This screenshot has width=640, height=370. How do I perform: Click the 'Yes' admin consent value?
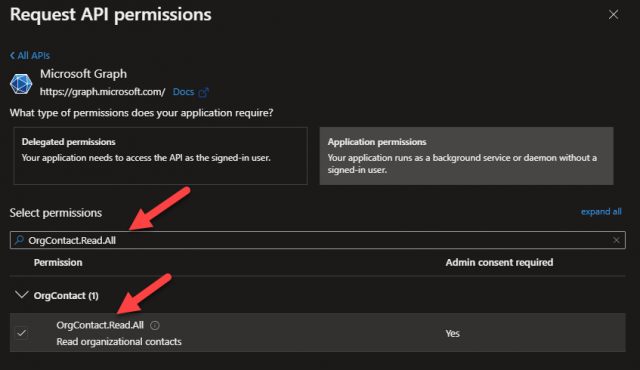pyautogui.click(x=452, y=333)
